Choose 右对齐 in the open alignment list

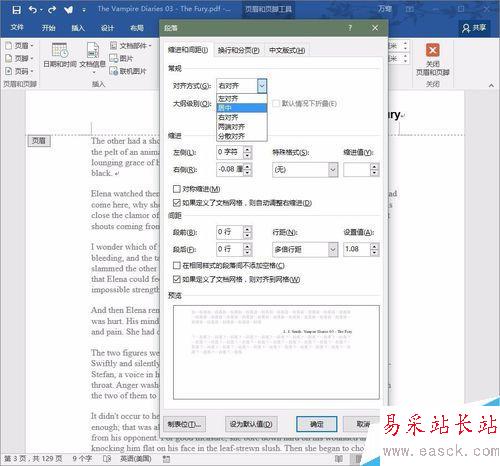(242, 117)
